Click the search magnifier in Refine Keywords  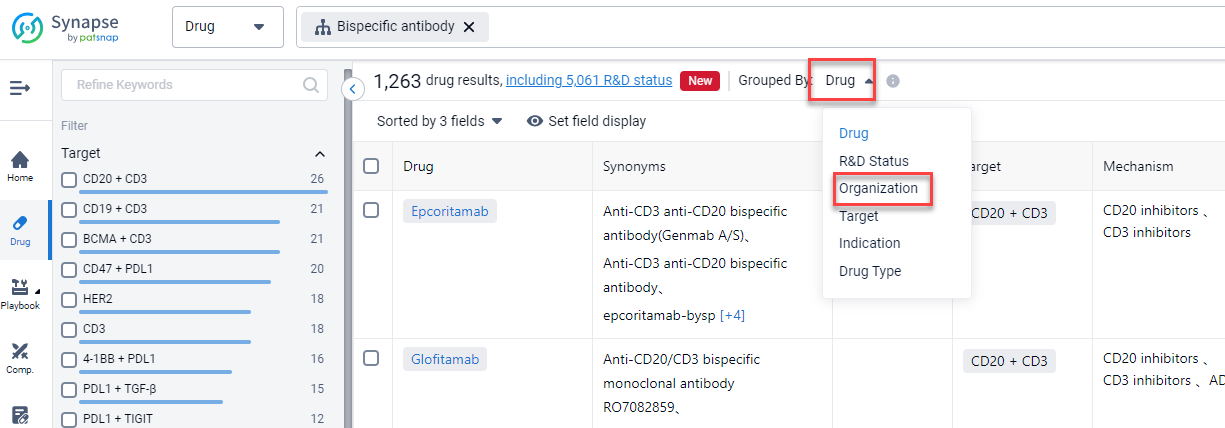pyautogui.click(x=311, y=85)
